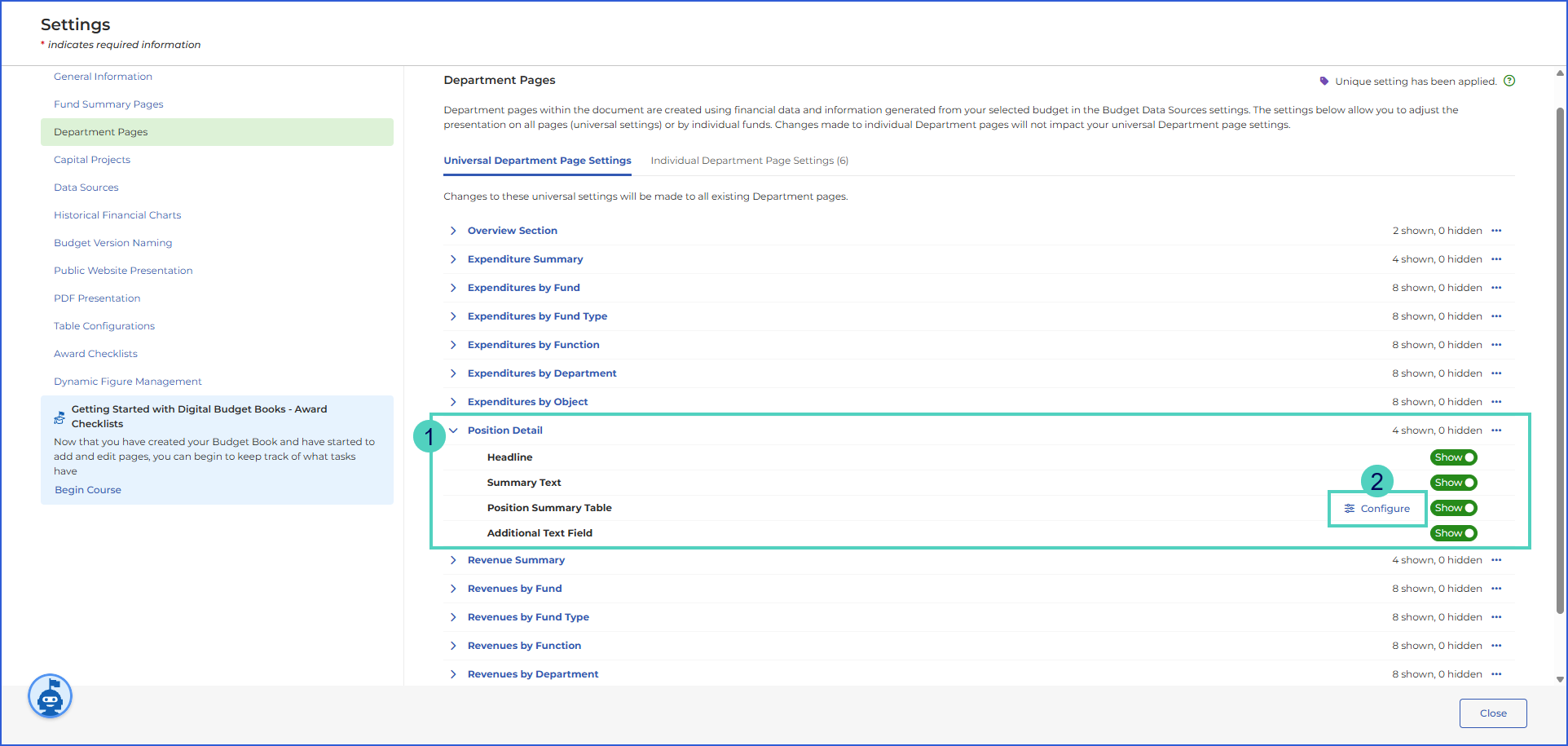Open more options for Expenditures by Function
This screenshot has height=746, width=1568.
click(x=1496, y=345)
